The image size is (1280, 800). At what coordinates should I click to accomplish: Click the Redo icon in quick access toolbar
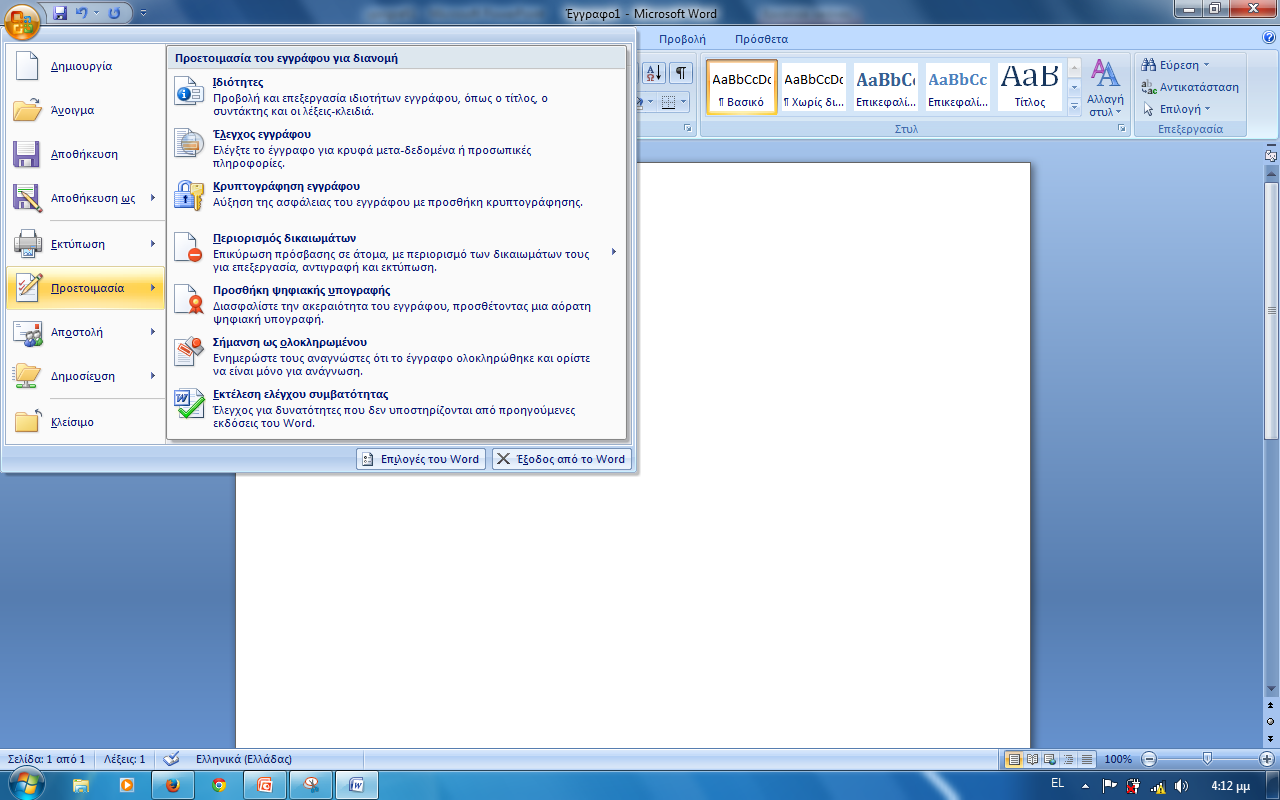[x=114, y=14]
